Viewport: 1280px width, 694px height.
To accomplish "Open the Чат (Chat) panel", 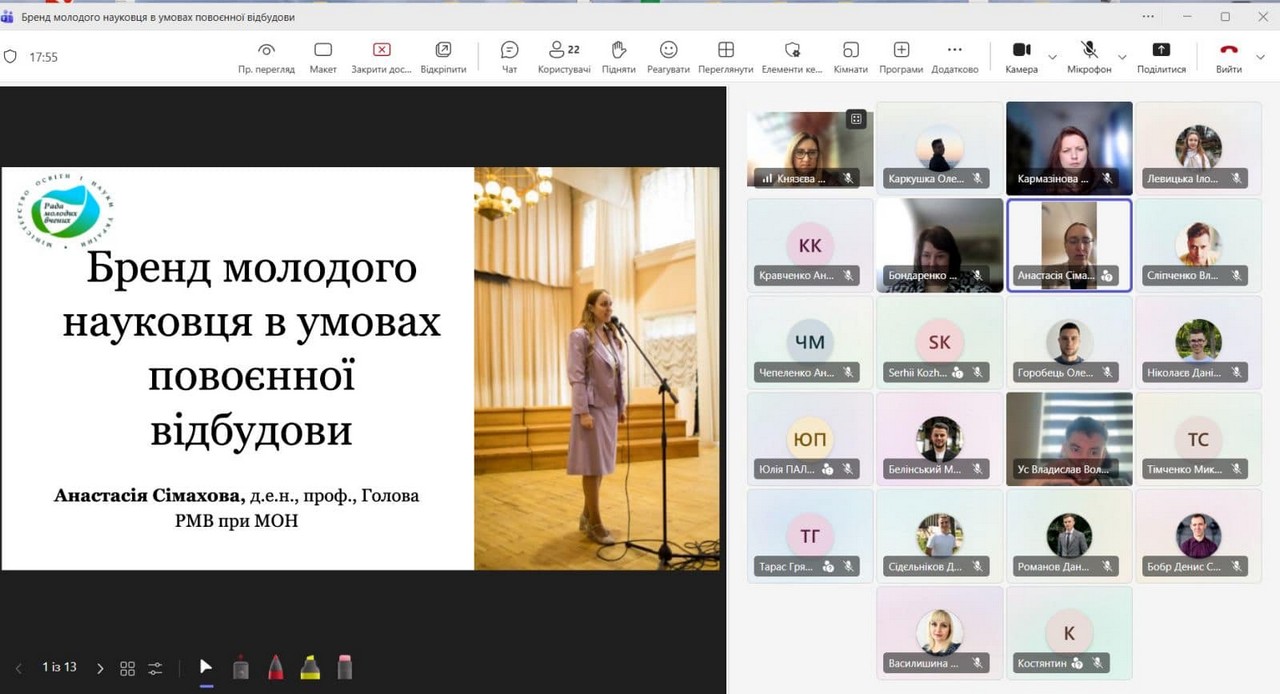I will 509,56.
